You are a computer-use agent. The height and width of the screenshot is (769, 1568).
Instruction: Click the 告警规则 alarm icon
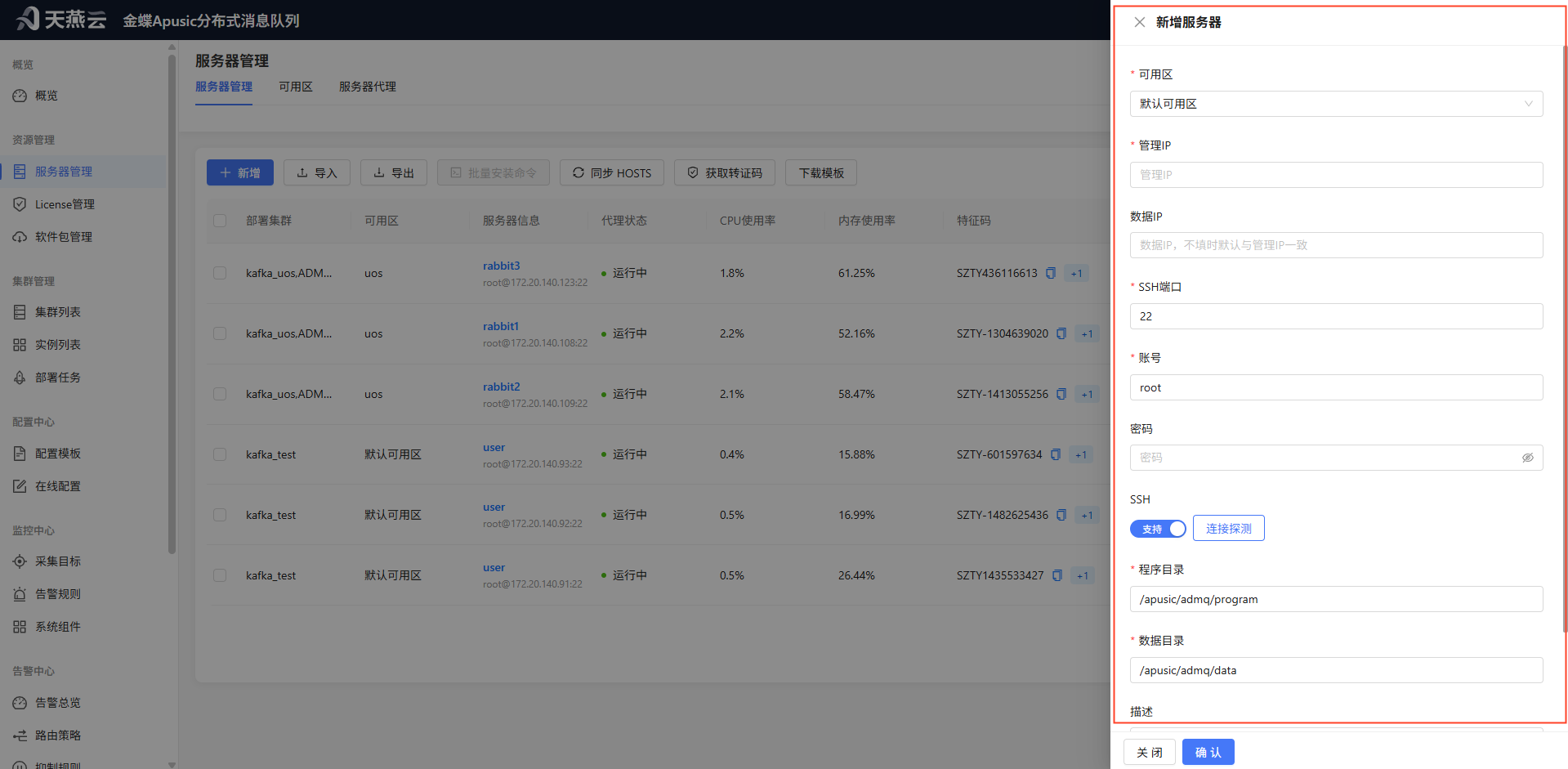(x=20, y=594)
